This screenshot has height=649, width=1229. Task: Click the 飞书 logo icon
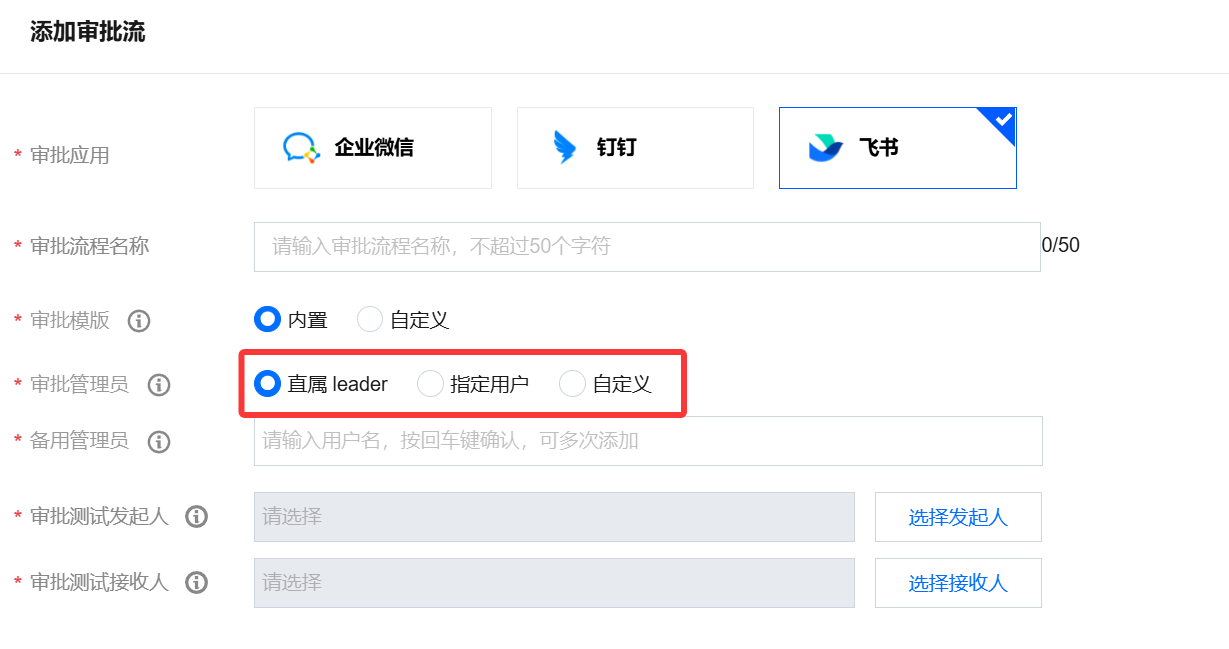click(826, 148)
